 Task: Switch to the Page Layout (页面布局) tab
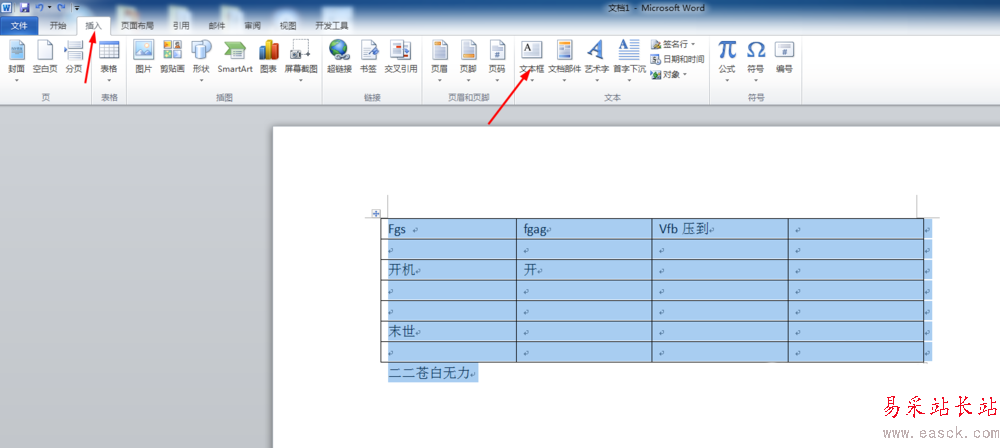[x=137, y=26]
